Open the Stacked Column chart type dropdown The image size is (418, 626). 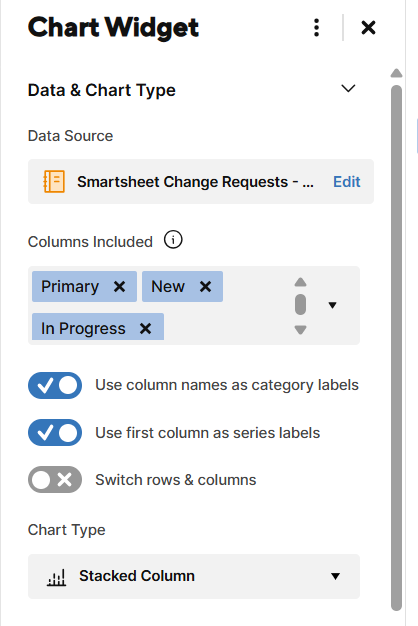click(x=194, y=576)
